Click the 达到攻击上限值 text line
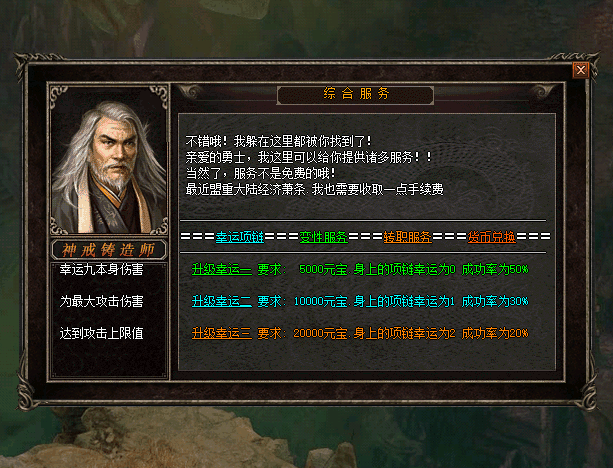The height and width of the screenshot is (468, 613). [x=102, y=334]
